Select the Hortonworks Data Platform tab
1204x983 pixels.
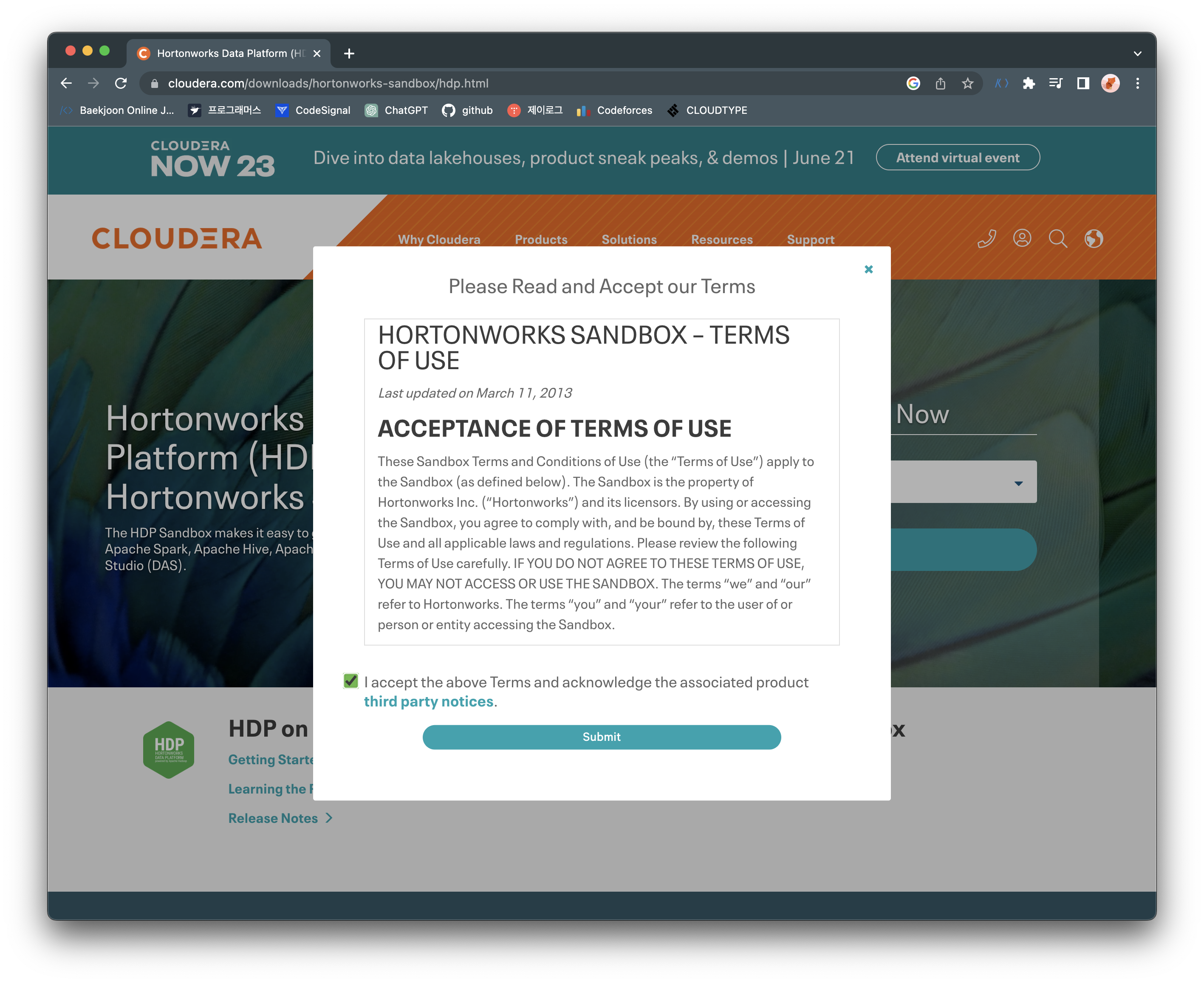pos(228,53)
